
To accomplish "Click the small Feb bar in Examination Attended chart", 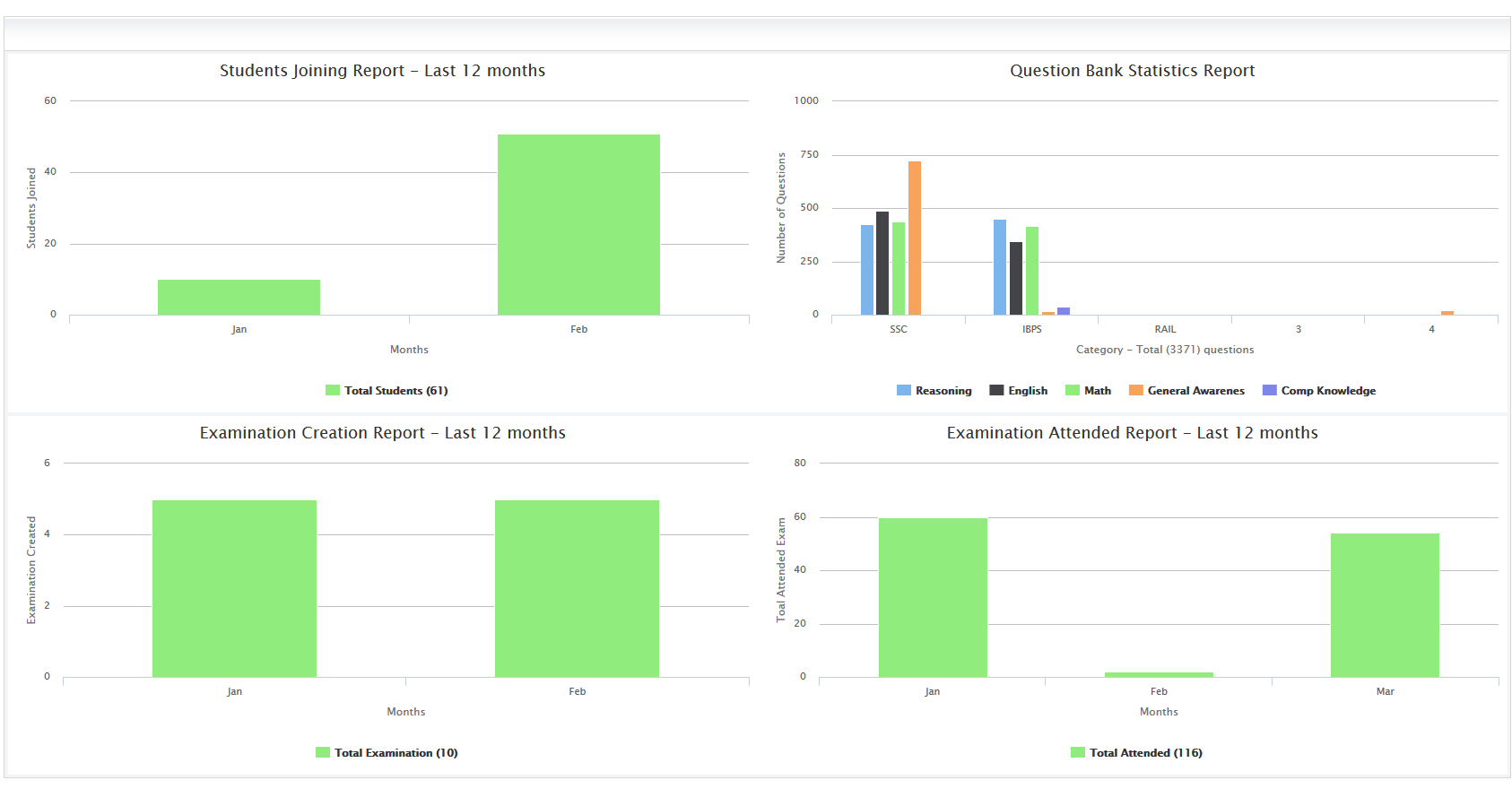I will pos(1159,674).
